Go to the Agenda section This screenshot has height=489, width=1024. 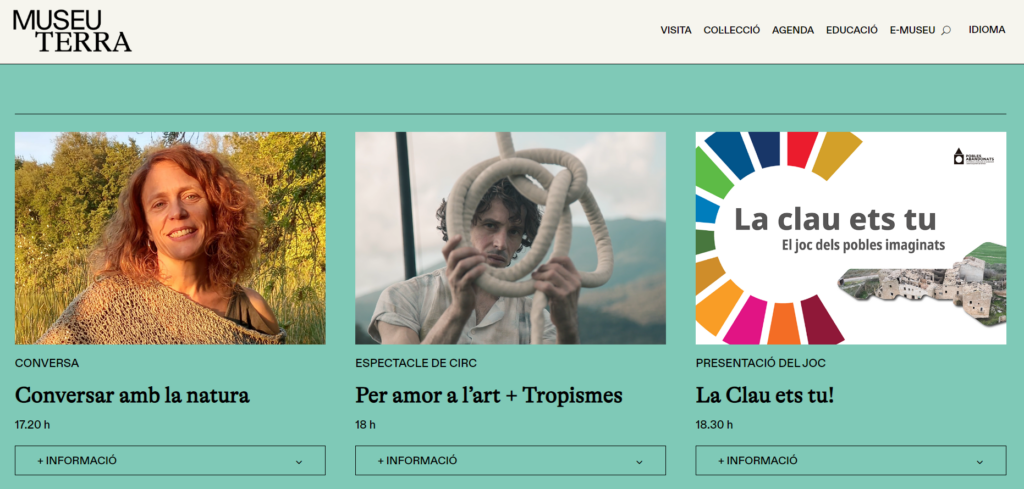(x=793, y=30)
